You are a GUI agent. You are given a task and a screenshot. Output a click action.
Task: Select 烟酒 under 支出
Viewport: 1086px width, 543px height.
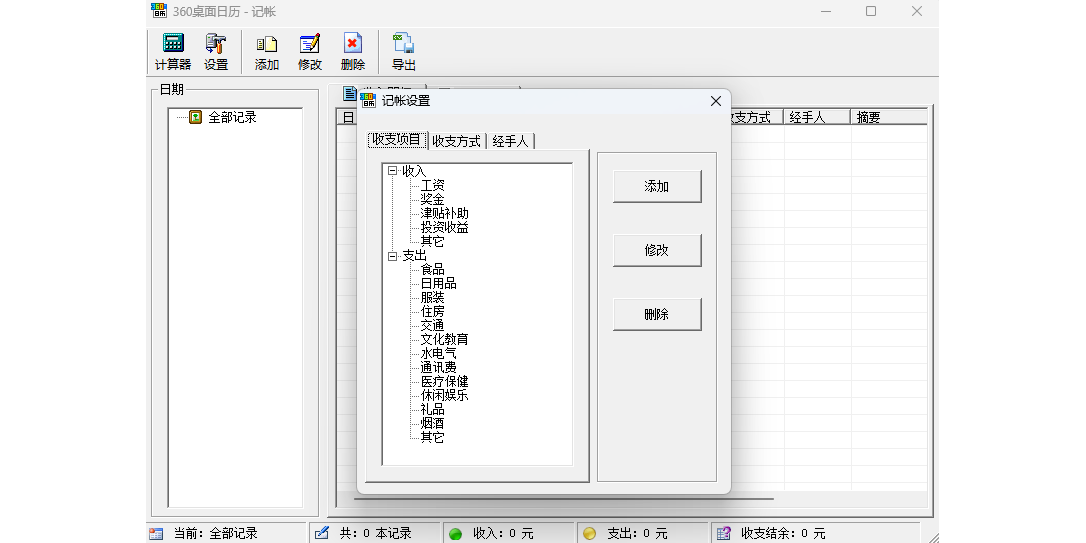pyautogui.click(x=433, y=423)
